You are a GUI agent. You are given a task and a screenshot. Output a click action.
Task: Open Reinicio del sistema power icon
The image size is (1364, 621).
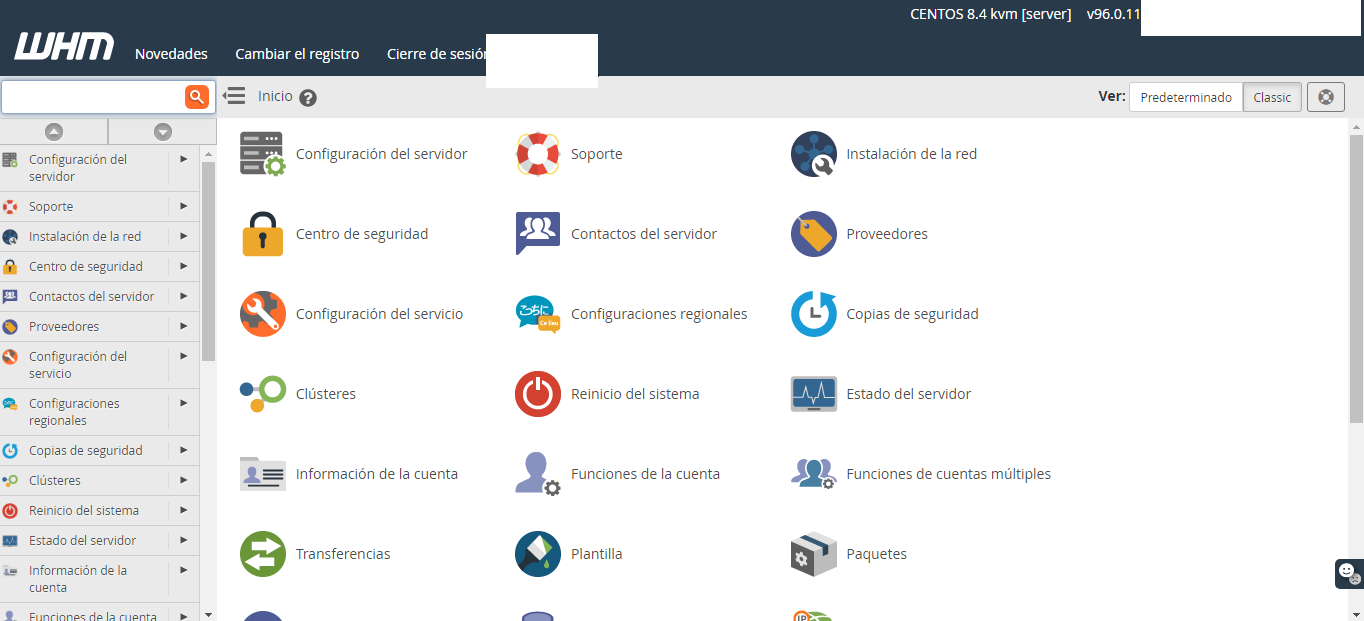pyautogui.click(x=538, y=394)
